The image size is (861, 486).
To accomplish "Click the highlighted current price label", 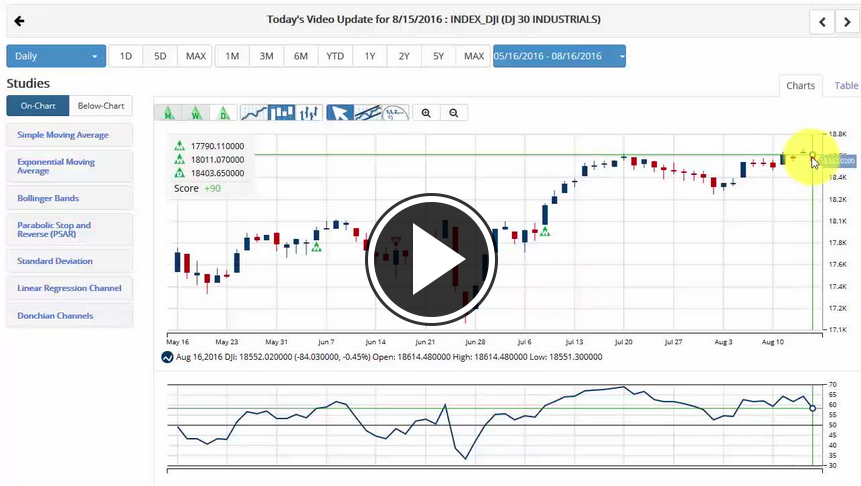I will pyautogui.click(x=837, y=161).
